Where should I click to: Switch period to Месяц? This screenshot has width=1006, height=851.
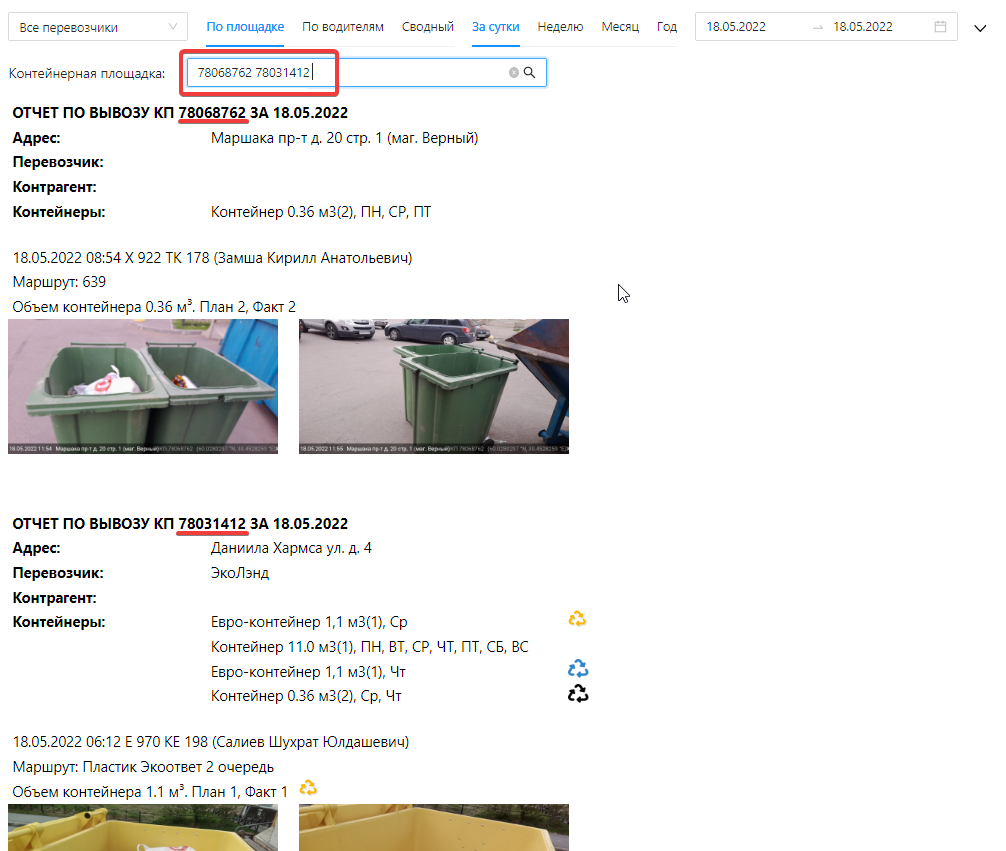pyautogui.click(x=620, y=27)
